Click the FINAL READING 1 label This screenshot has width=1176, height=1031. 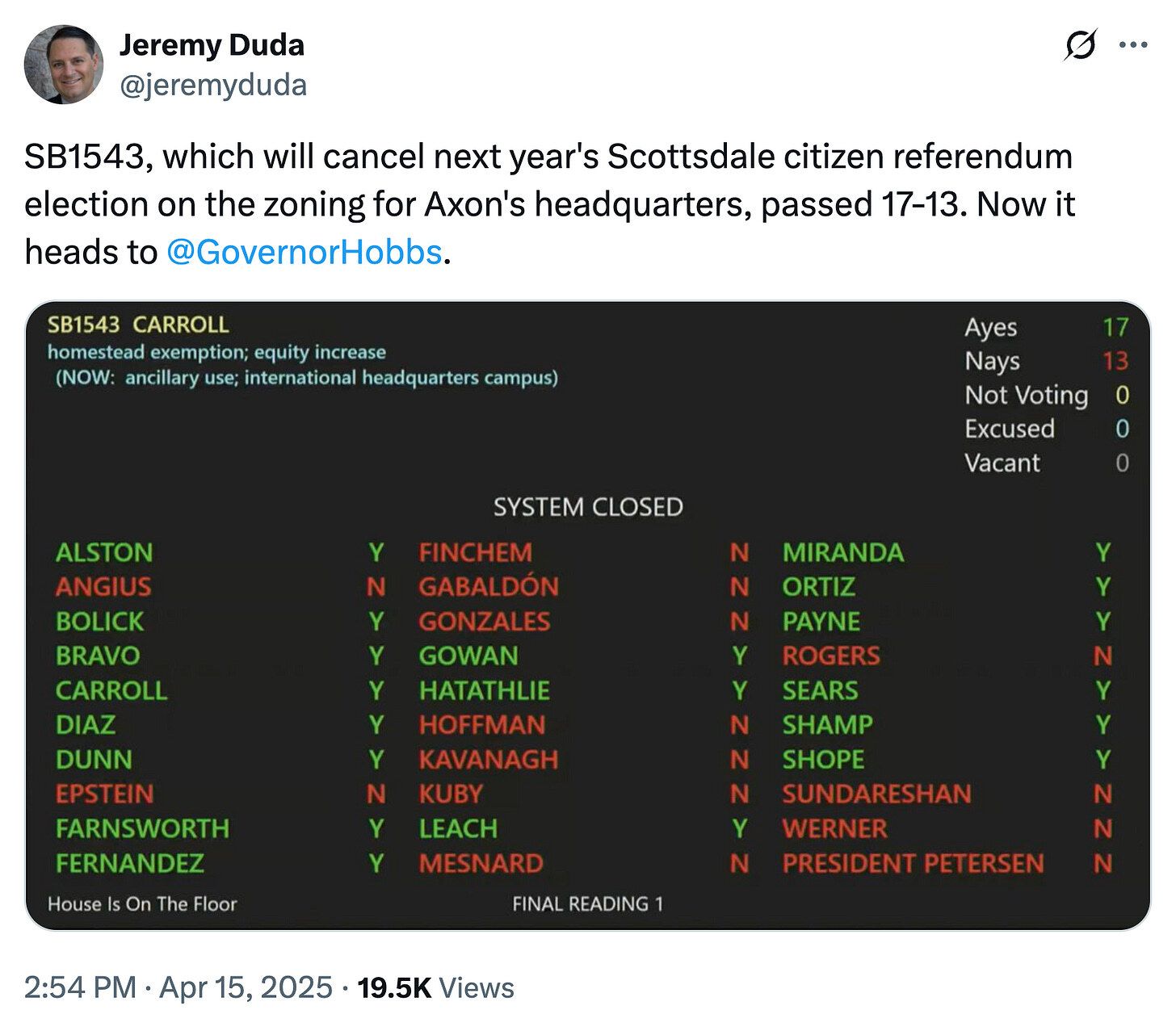588,904
